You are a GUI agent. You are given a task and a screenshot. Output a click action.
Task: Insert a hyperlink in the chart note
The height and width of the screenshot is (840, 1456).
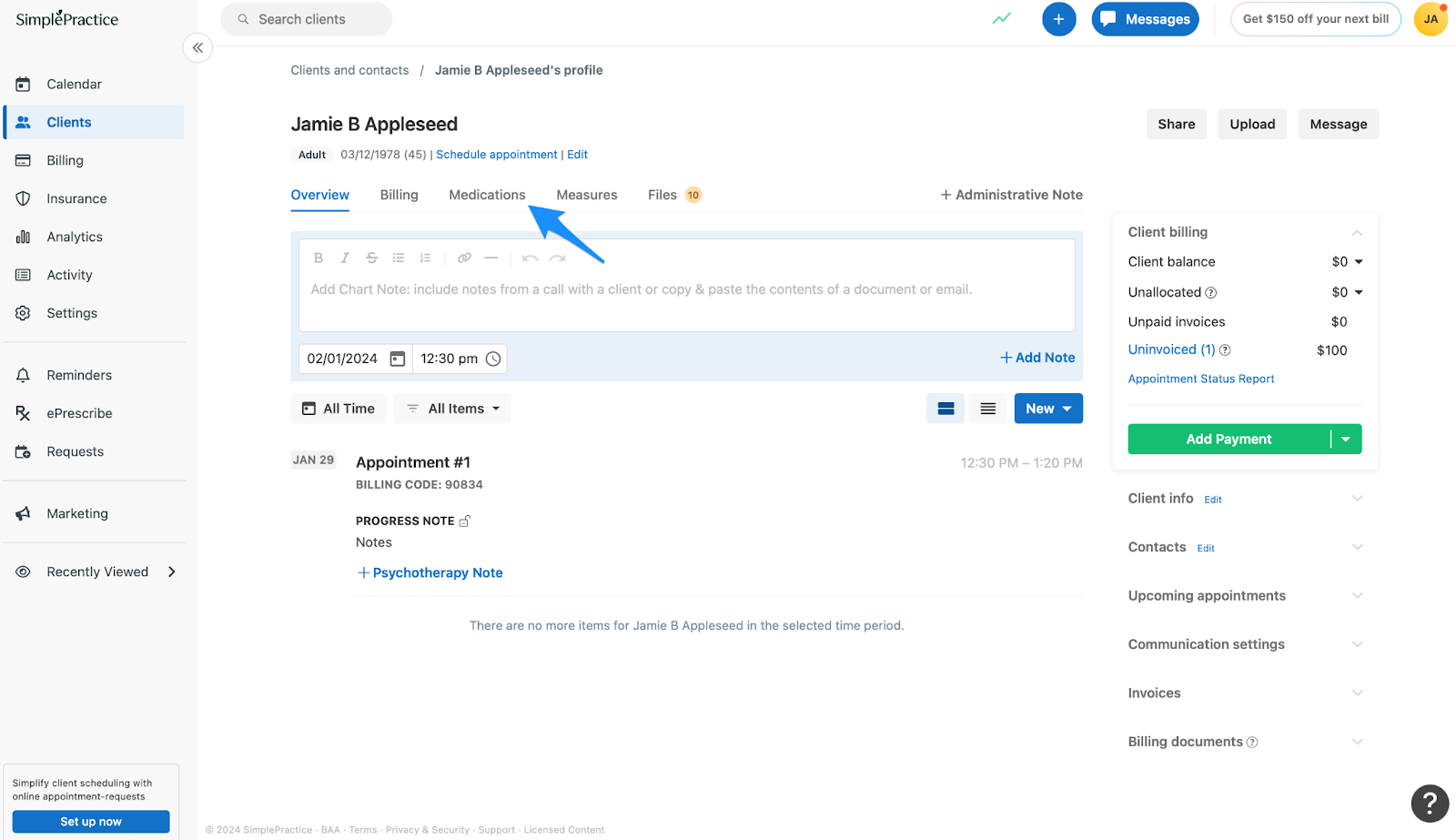click(x=464, y=258)
